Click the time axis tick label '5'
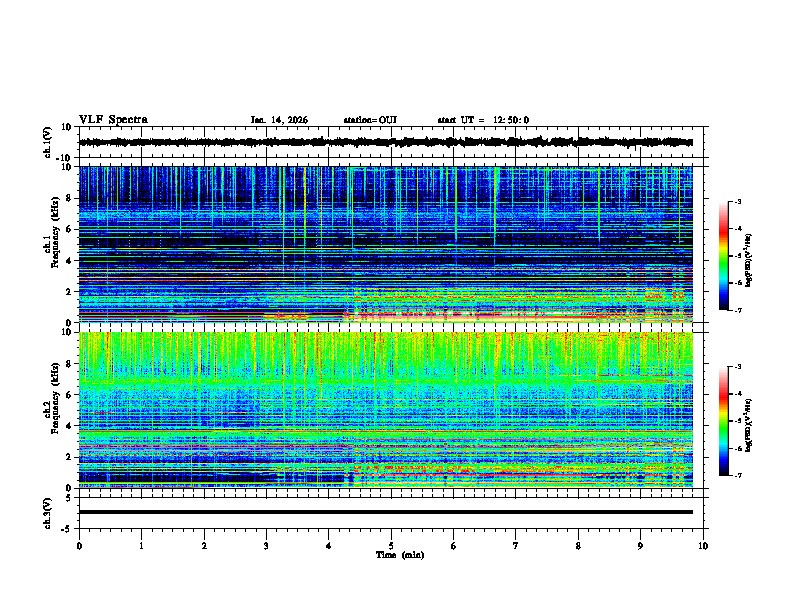Viewport: 792px width, 612px height. (x=390, y=546)
